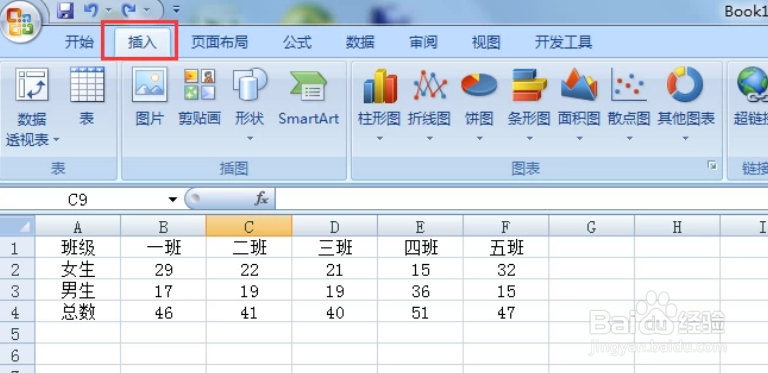Select cell containing 女生
Image resolution: width=768 pixels, height=373 pixels.
(77, 269)
